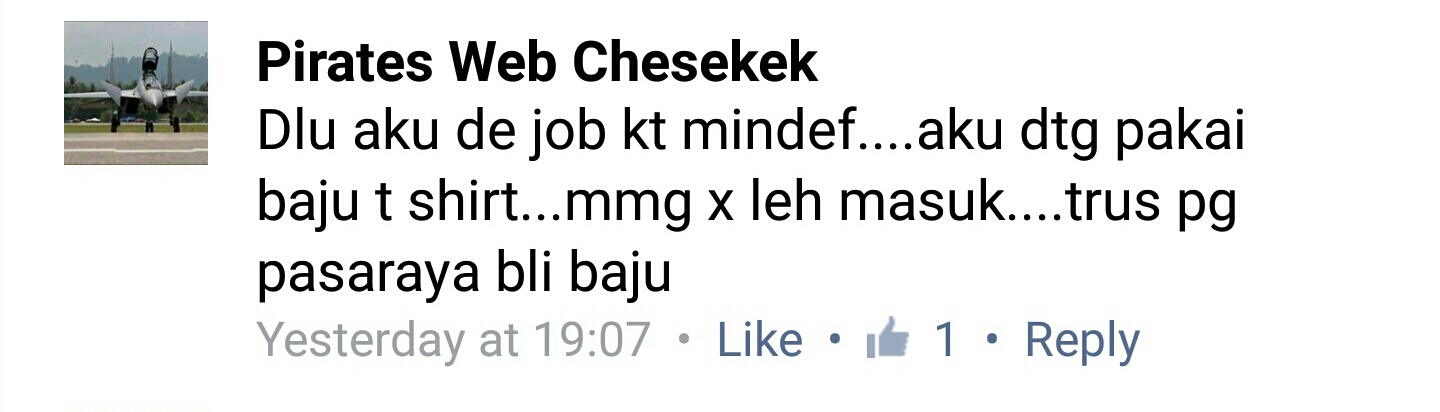Screen dimensions: 1440x412
Task: Open the thumbs-up likes icon
Action: click(x=888, y=339)
